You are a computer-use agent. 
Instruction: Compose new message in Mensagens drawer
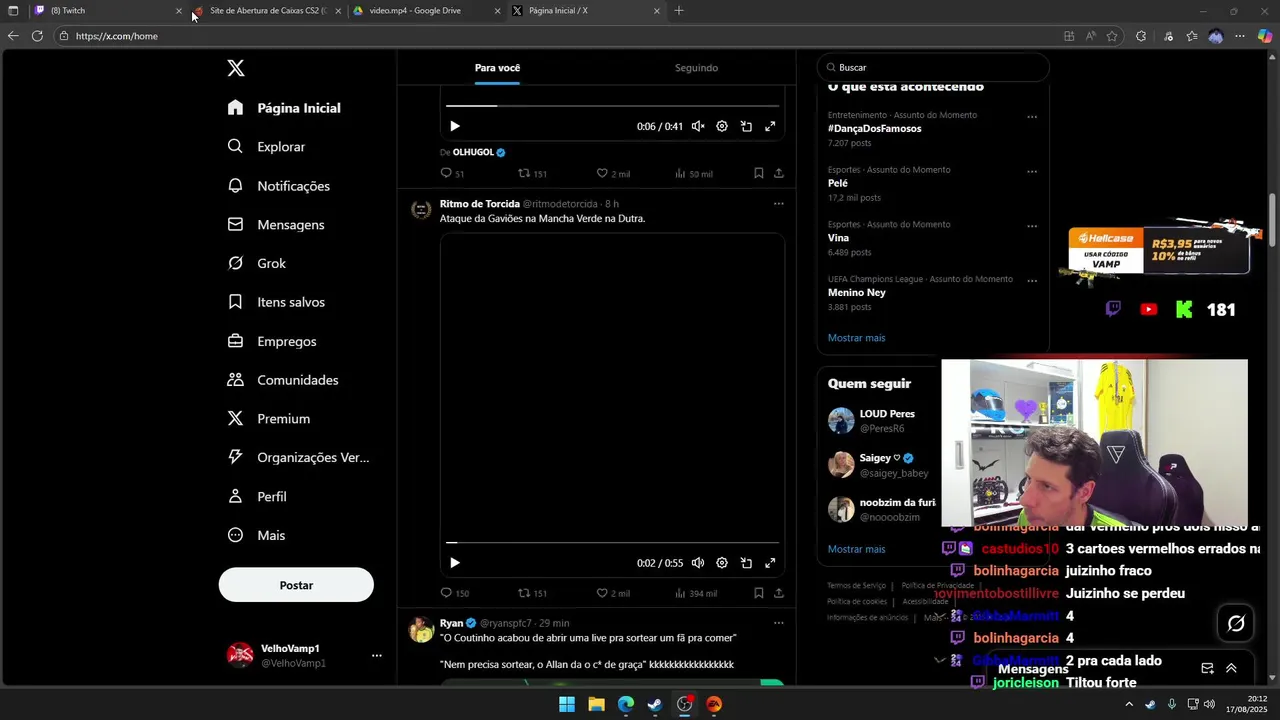(x=1207, y=668)
